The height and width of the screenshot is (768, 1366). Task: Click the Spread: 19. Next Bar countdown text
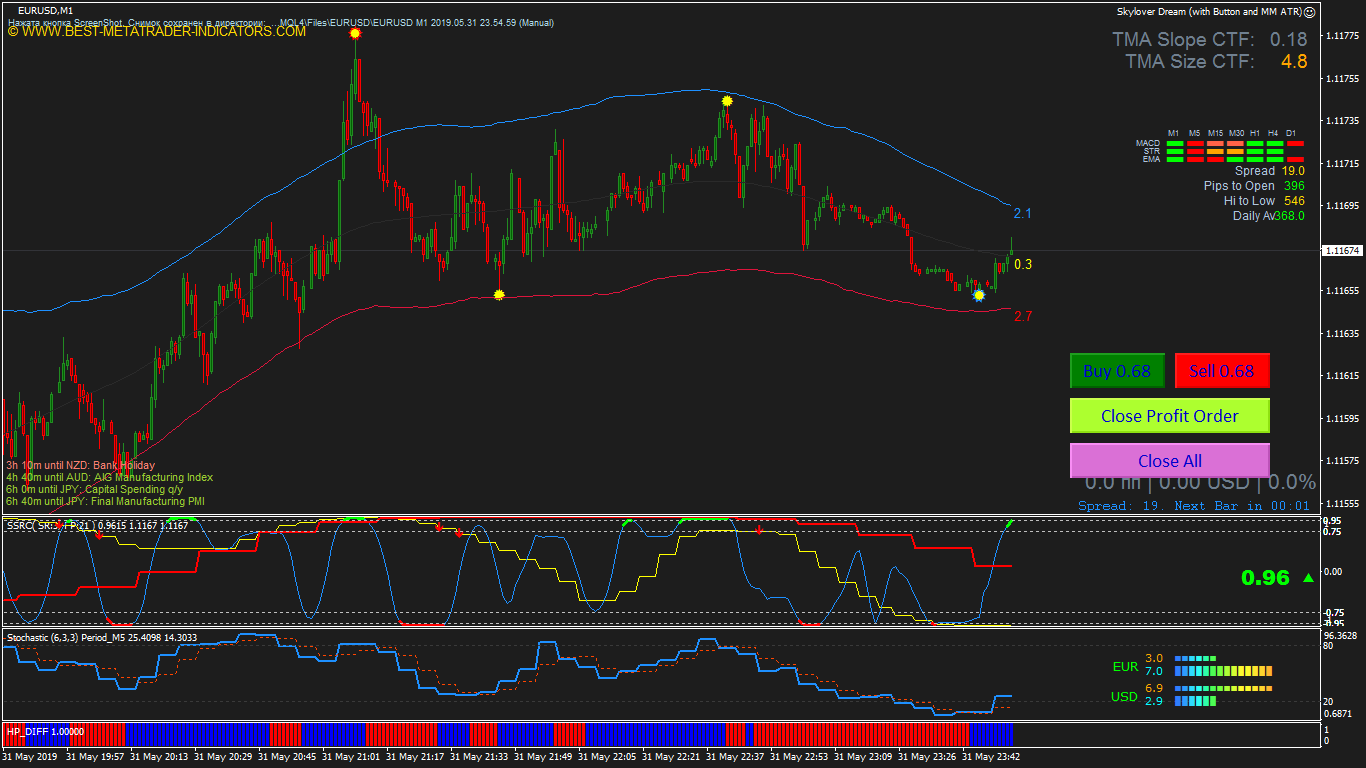point(1194,506)
